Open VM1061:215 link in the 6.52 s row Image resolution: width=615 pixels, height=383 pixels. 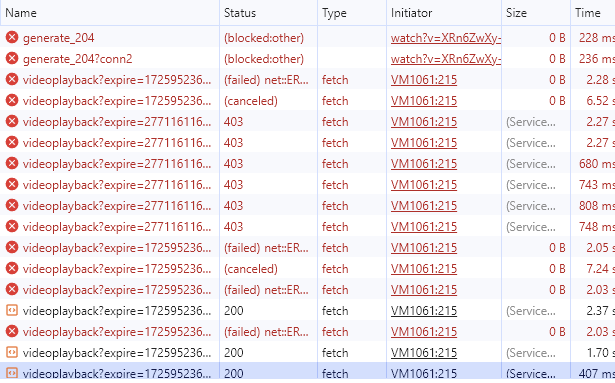coord(424,101)
